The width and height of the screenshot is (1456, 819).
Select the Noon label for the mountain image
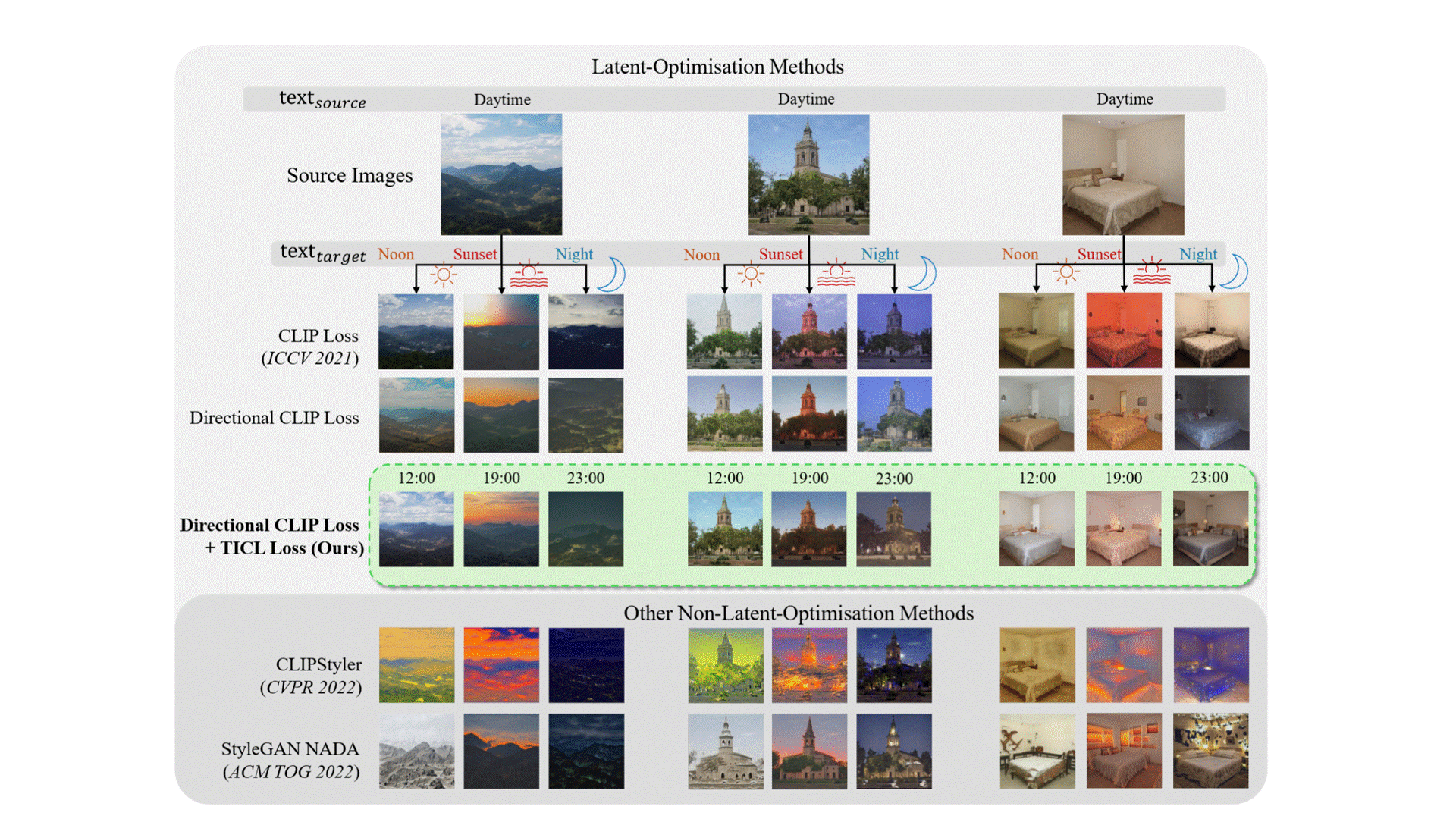tap(396, 254)
